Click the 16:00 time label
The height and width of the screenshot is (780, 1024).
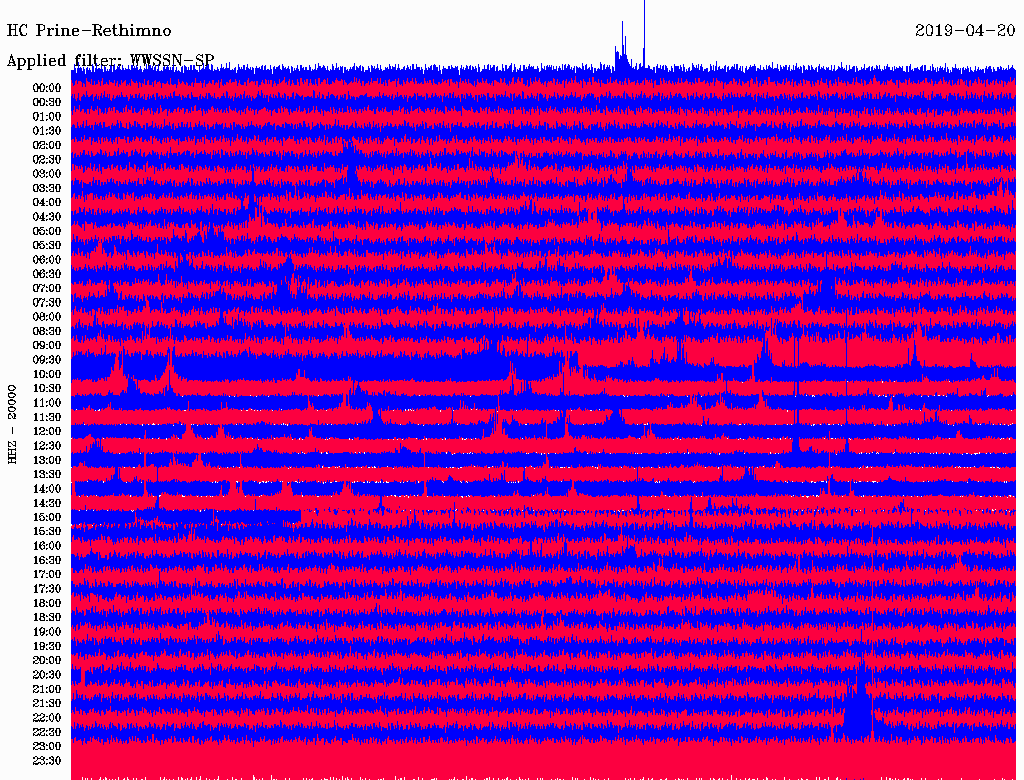coord(47,546)
